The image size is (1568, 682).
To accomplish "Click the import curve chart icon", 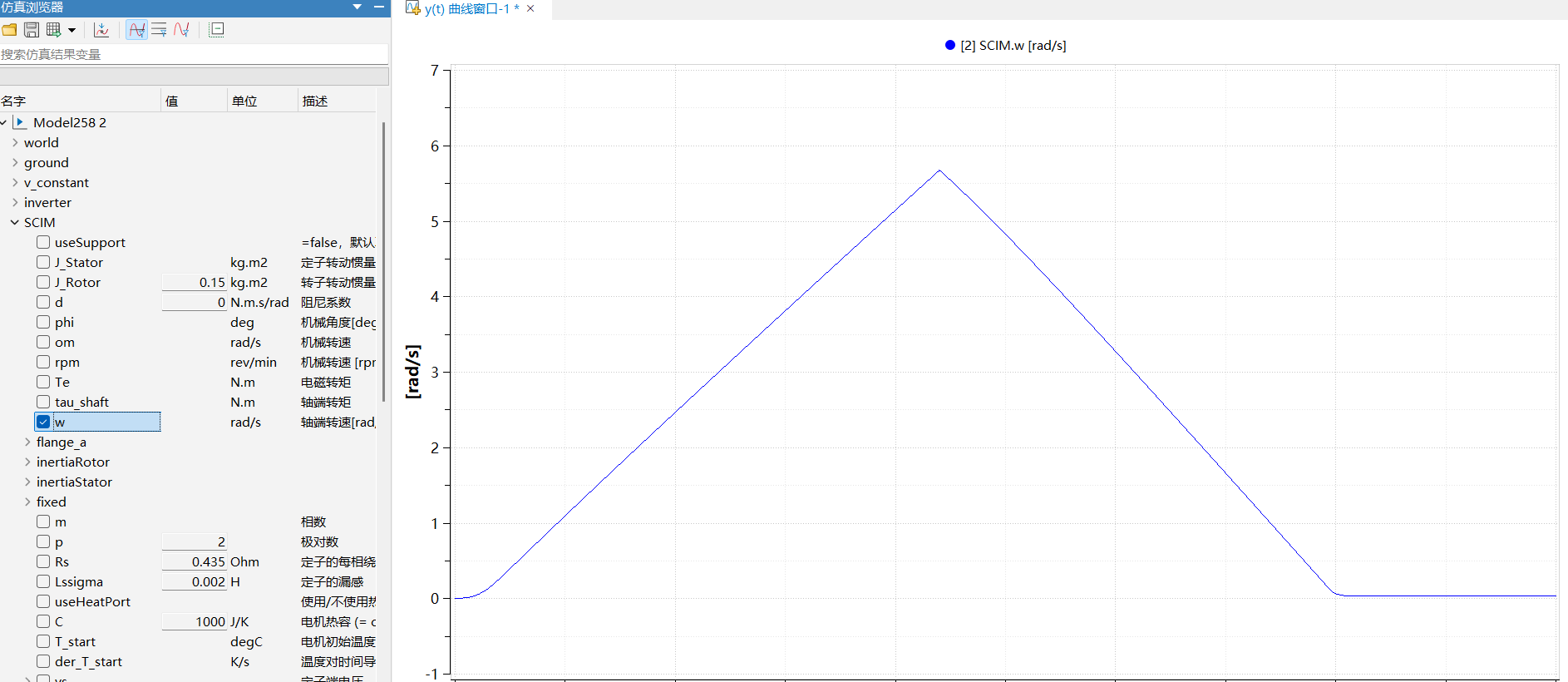I will tap(101, 30).
